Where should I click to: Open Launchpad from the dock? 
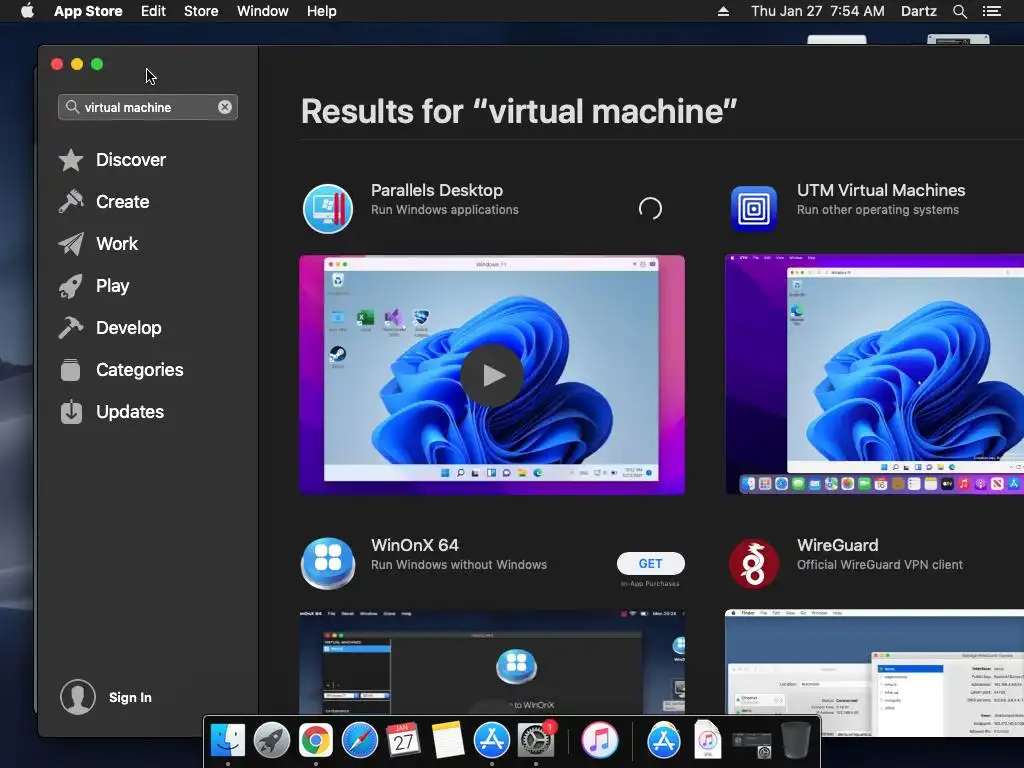(272, 741)
